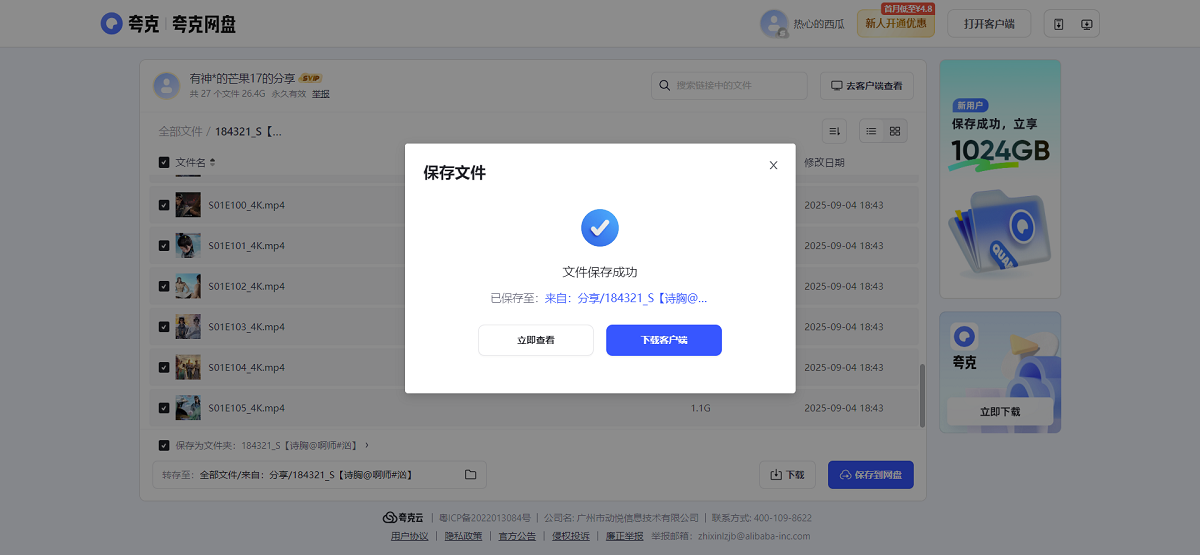The height and width of the screenshot is (555, 1200).
Task: Open the S01E103_4K.mp4 video thumbnail
Action: [188, 327]
